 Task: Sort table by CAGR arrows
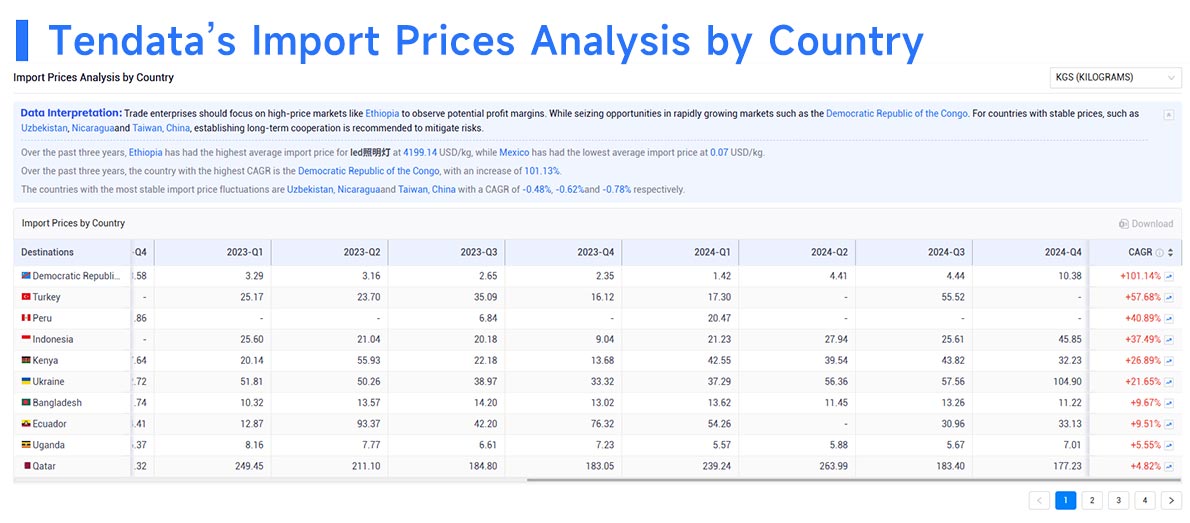[x=1170, y=253]
